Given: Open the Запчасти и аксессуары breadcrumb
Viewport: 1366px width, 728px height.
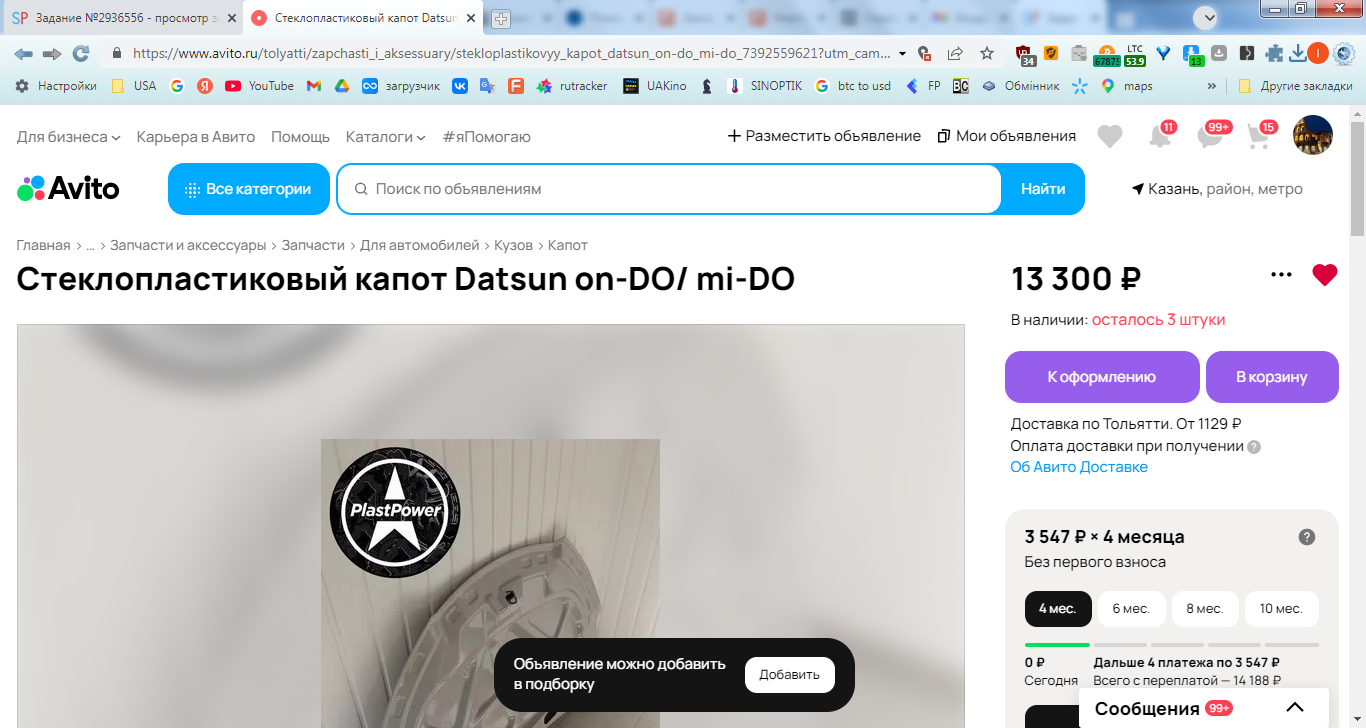Looking at the screenshot, I should [x=188, y=245].
